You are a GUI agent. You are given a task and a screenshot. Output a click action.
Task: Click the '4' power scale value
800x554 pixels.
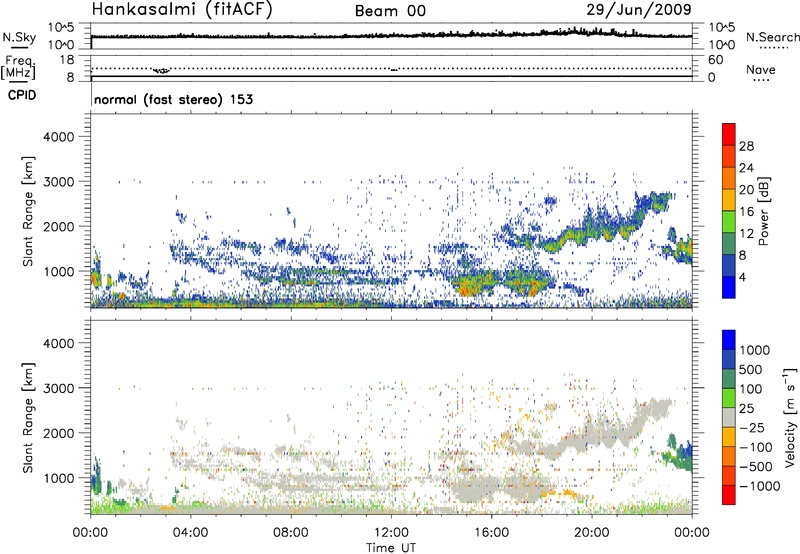(x=743, y=278)
